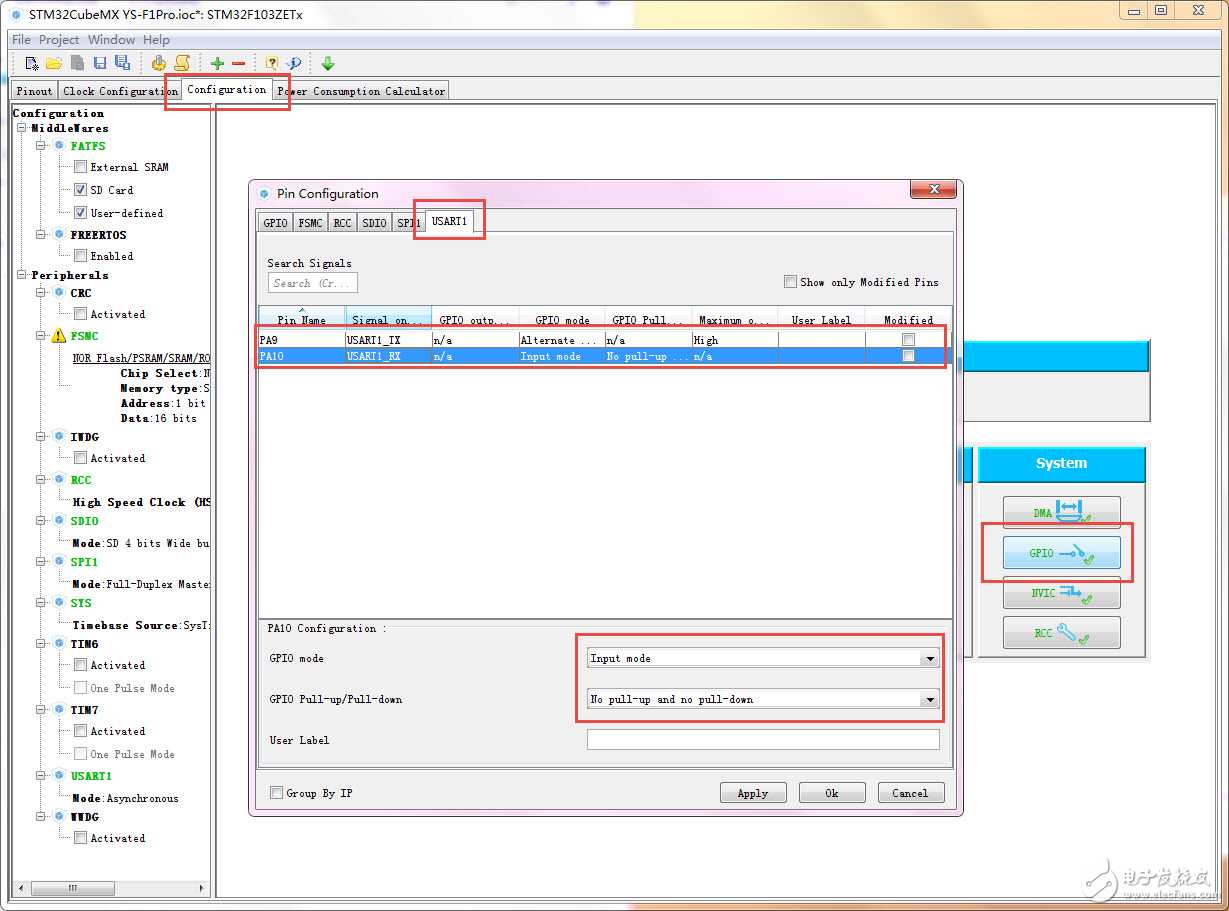Collapse the USART1 tree node

[42, 776]
